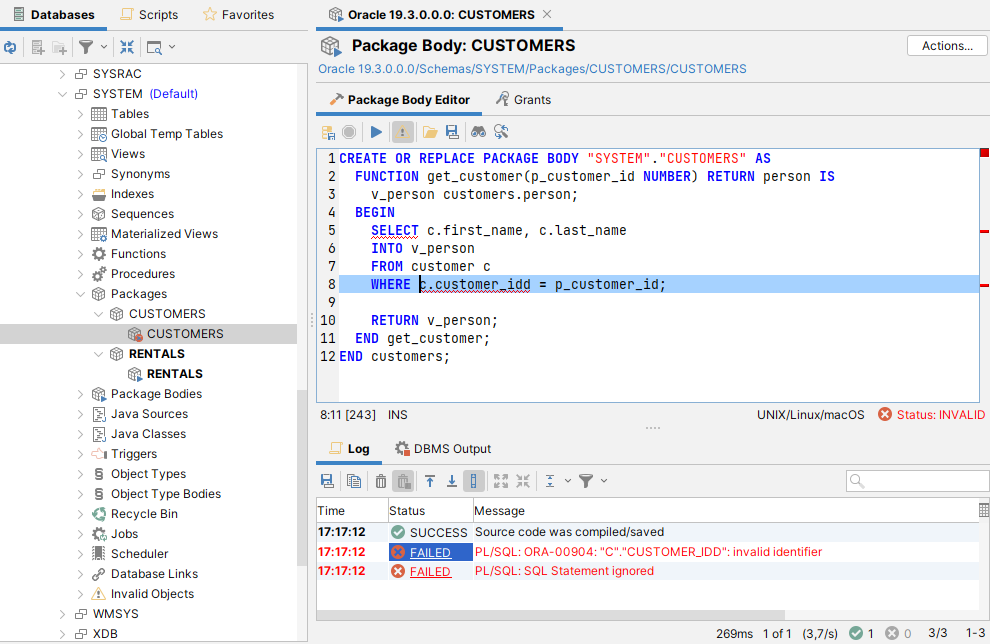
Task: Open the find/replace binoculars icon in the editor toolbar
Action: 478,131
